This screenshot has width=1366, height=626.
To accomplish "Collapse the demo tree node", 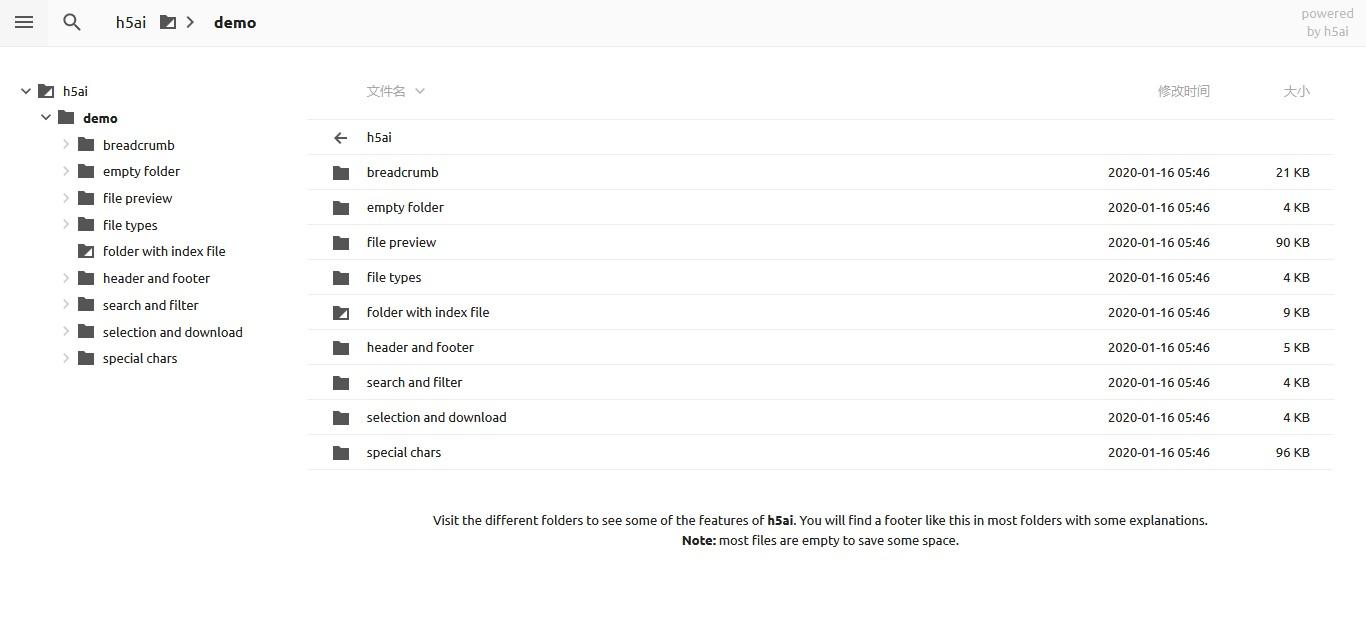I will click(x=46, y=118).
